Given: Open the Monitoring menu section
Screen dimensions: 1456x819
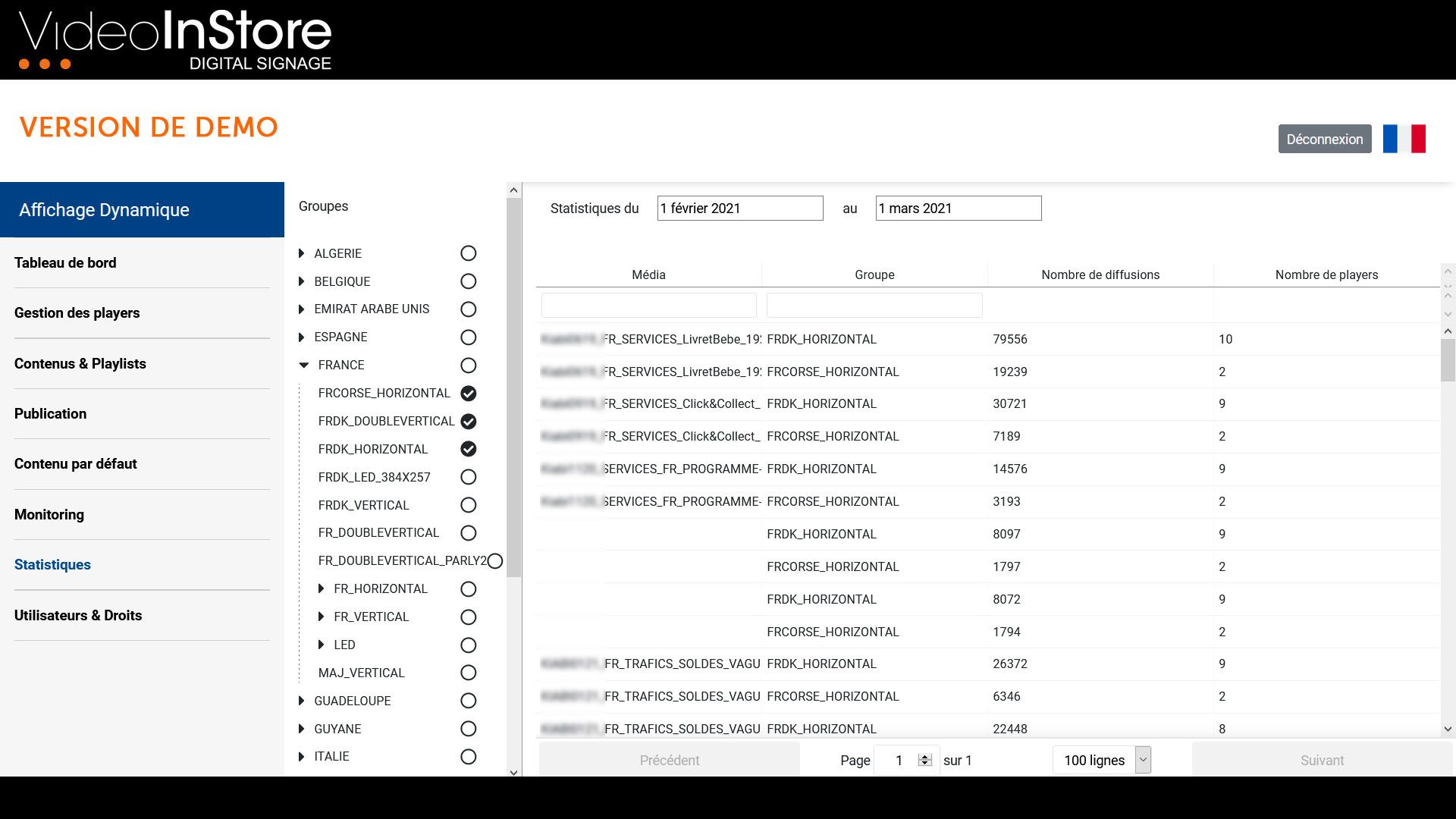Looking at the screenshot, I should coord(49,514).
